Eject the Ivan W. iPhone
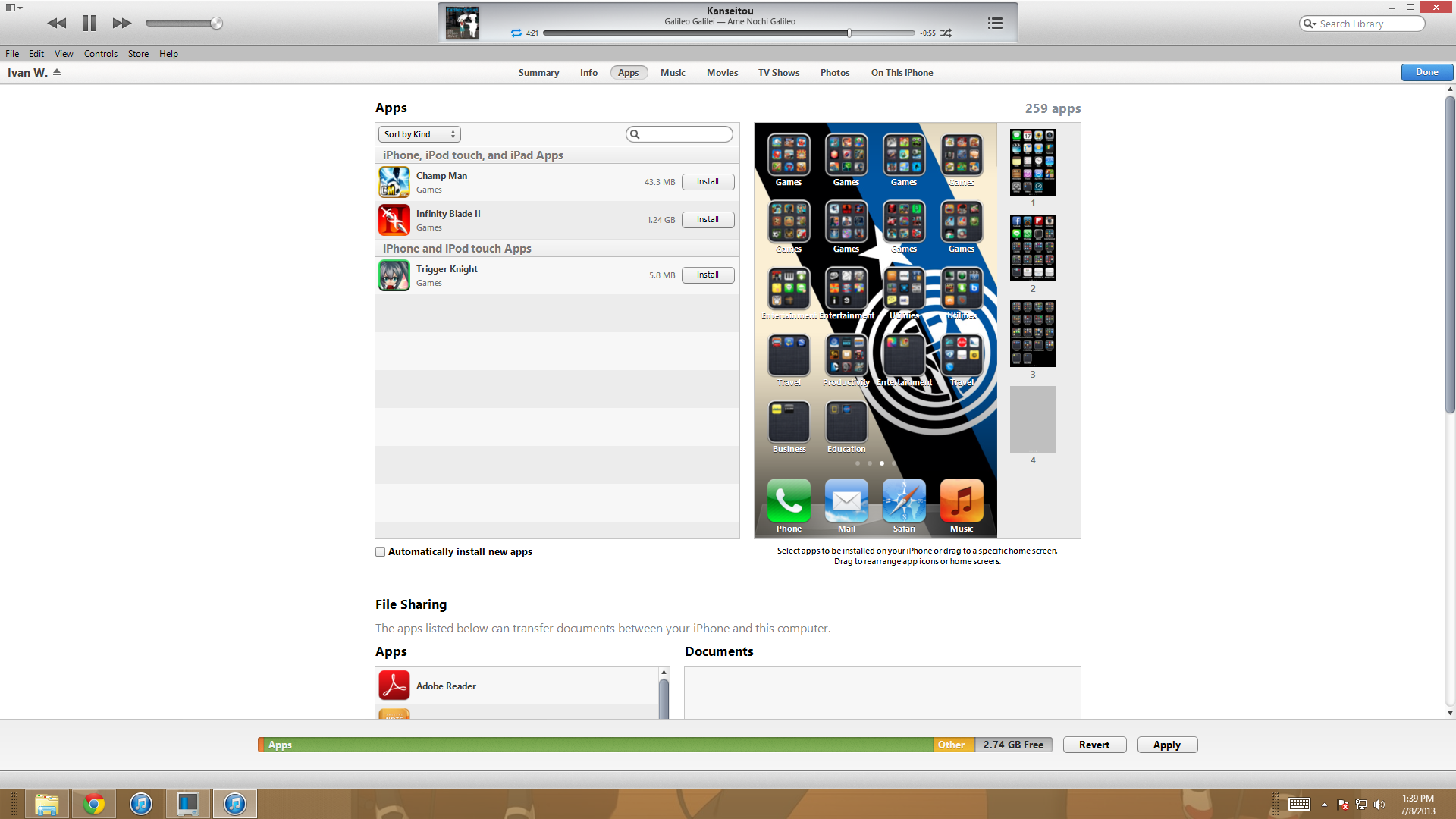Viewport: 1456px width, 819px height. [57, 73]
